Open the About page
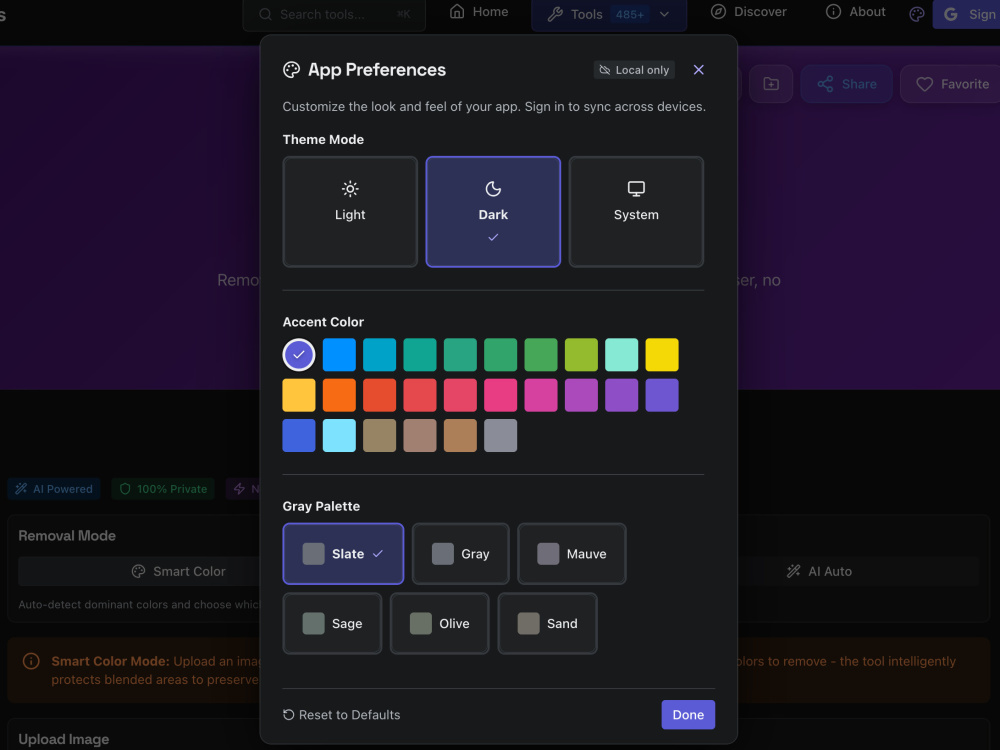The image size is (1000, 750). tap(855, 11)
